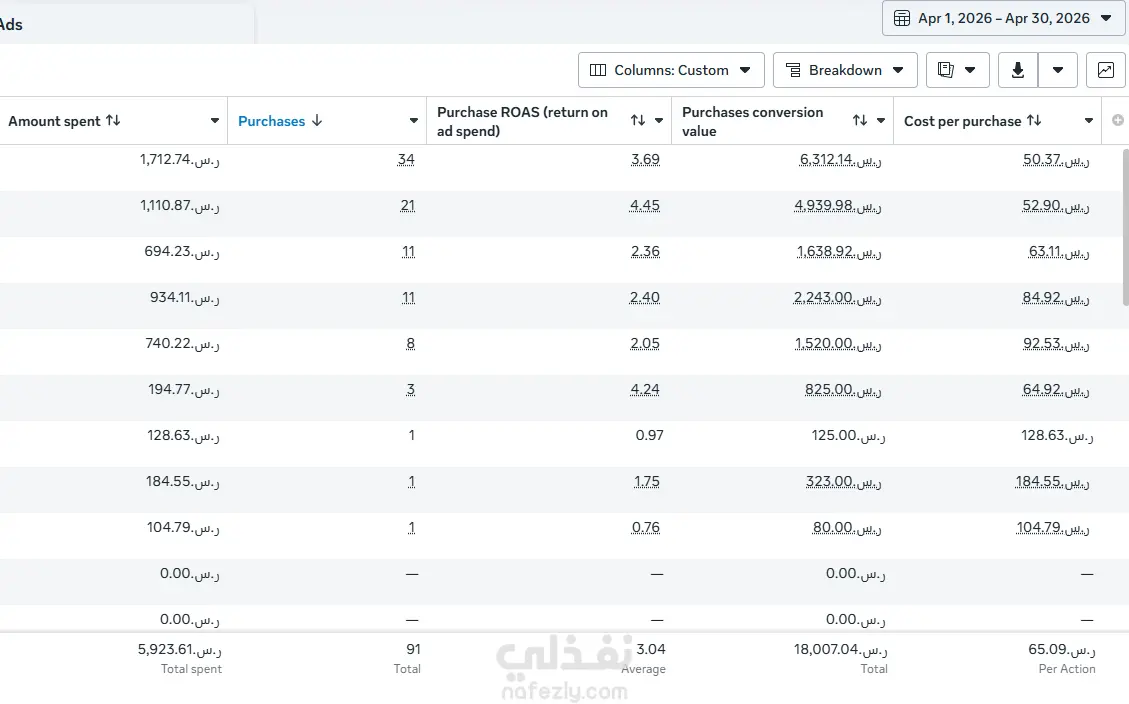
Task: Click the 2.40 ROAS value
Action: (644, 297)
